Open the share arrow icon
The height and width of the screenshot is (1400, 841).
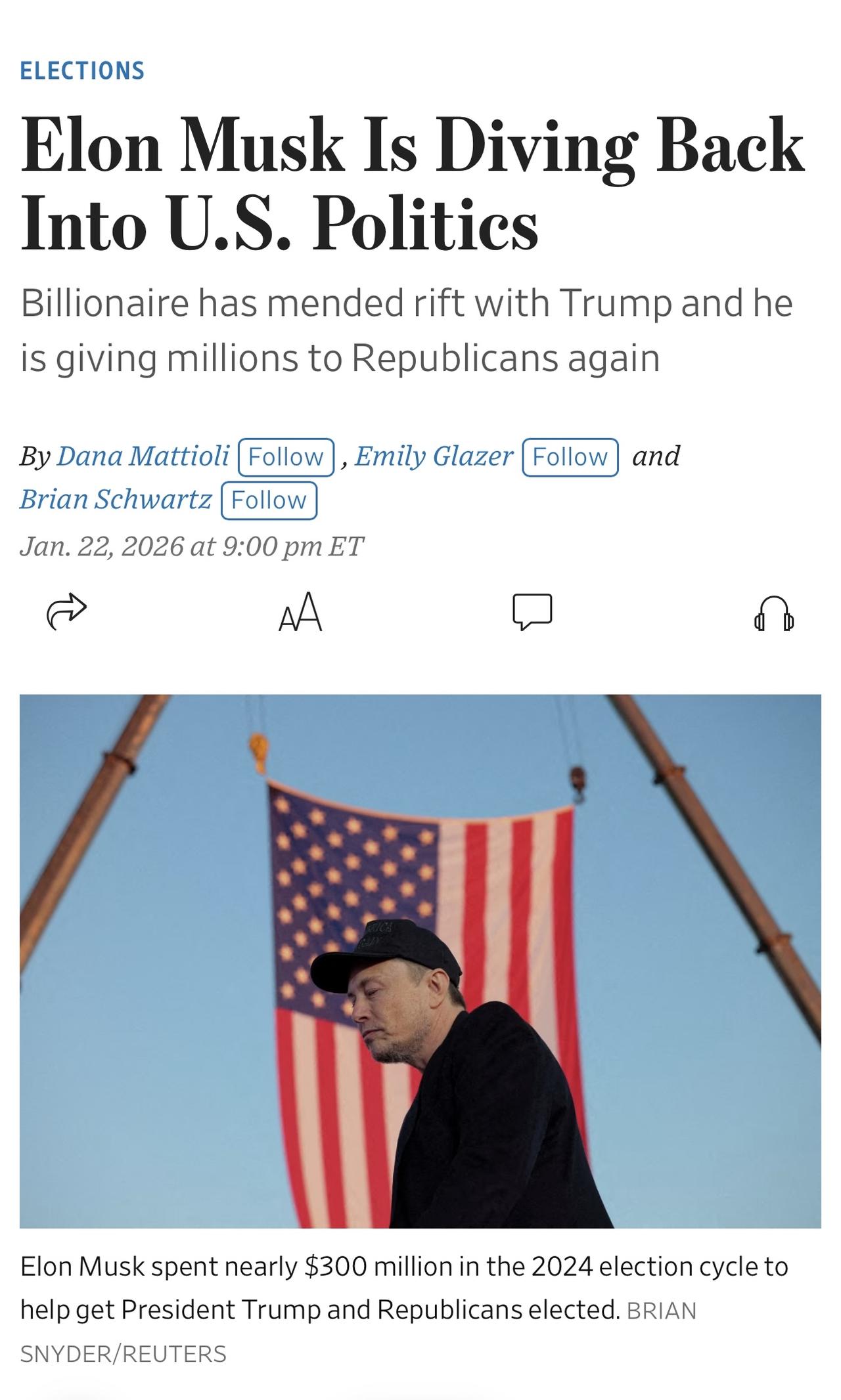tap(66, 612)
